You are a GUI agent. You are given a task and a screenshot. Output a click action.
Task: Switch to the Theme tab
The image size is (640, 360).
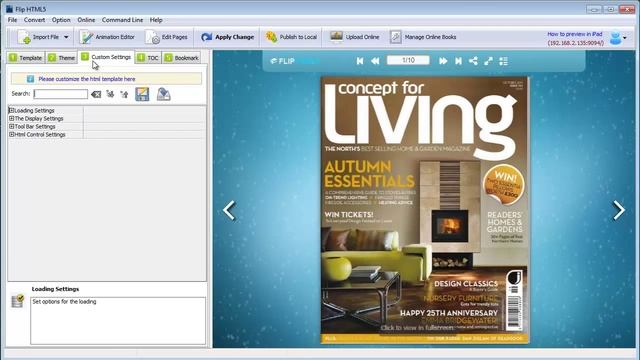62,58
